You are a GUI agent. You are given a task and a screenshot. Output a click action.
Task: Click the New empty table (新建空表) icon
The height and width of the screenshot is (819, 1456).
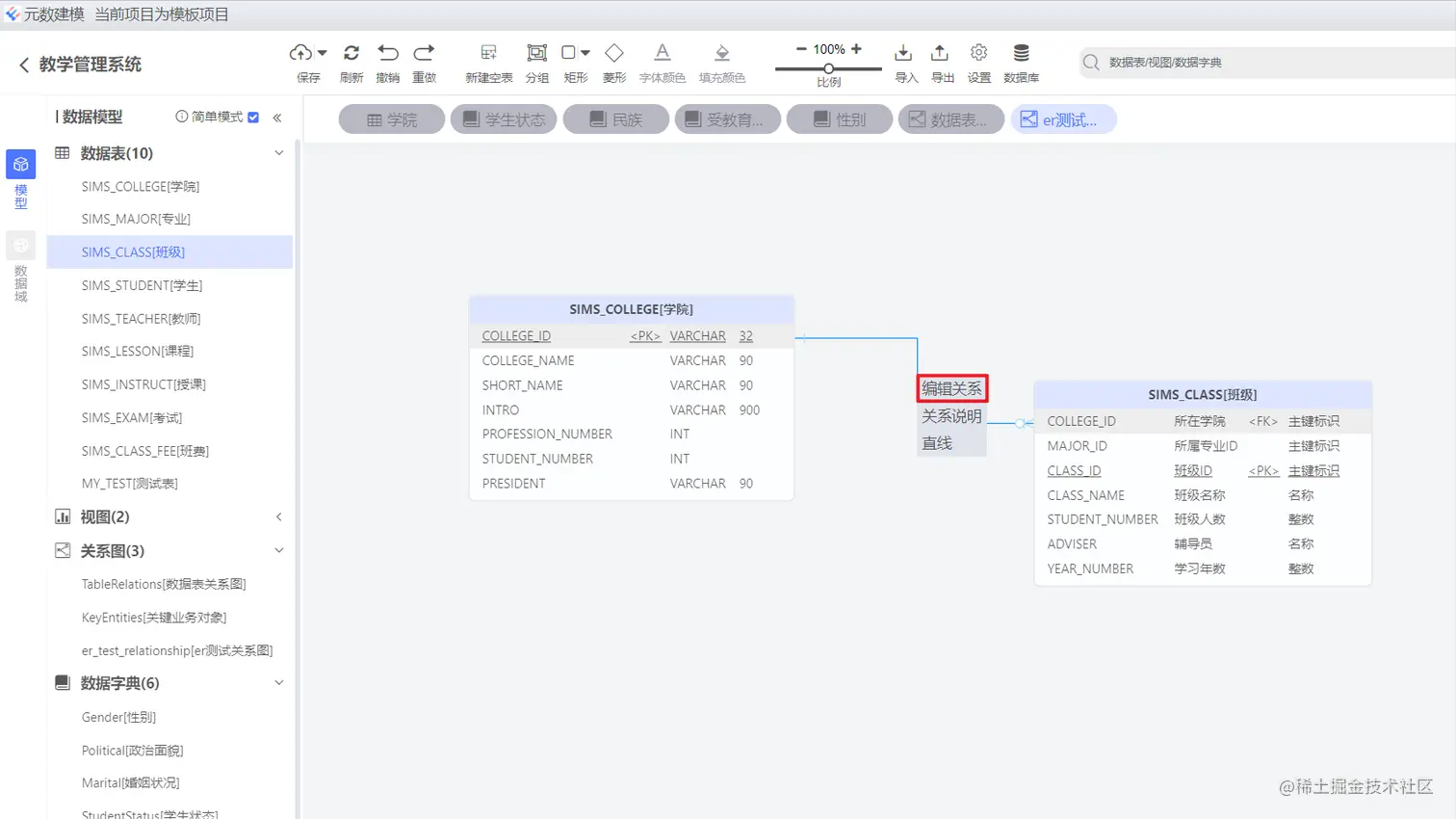coord(488,53)
